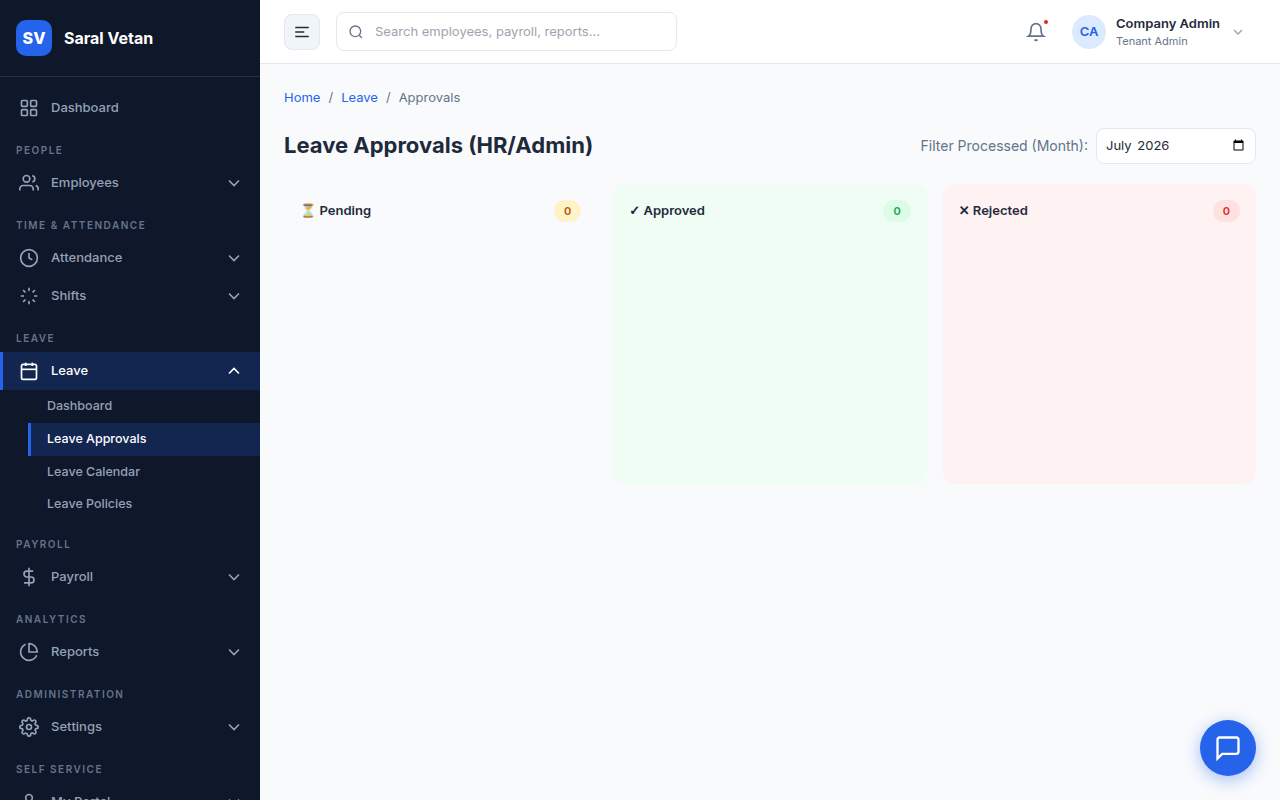The height and width of the screenshot is (800, 1280).
Task: Click the Leave Approvals (HR/Admin) heading
Action: click(x=438, y=146)
